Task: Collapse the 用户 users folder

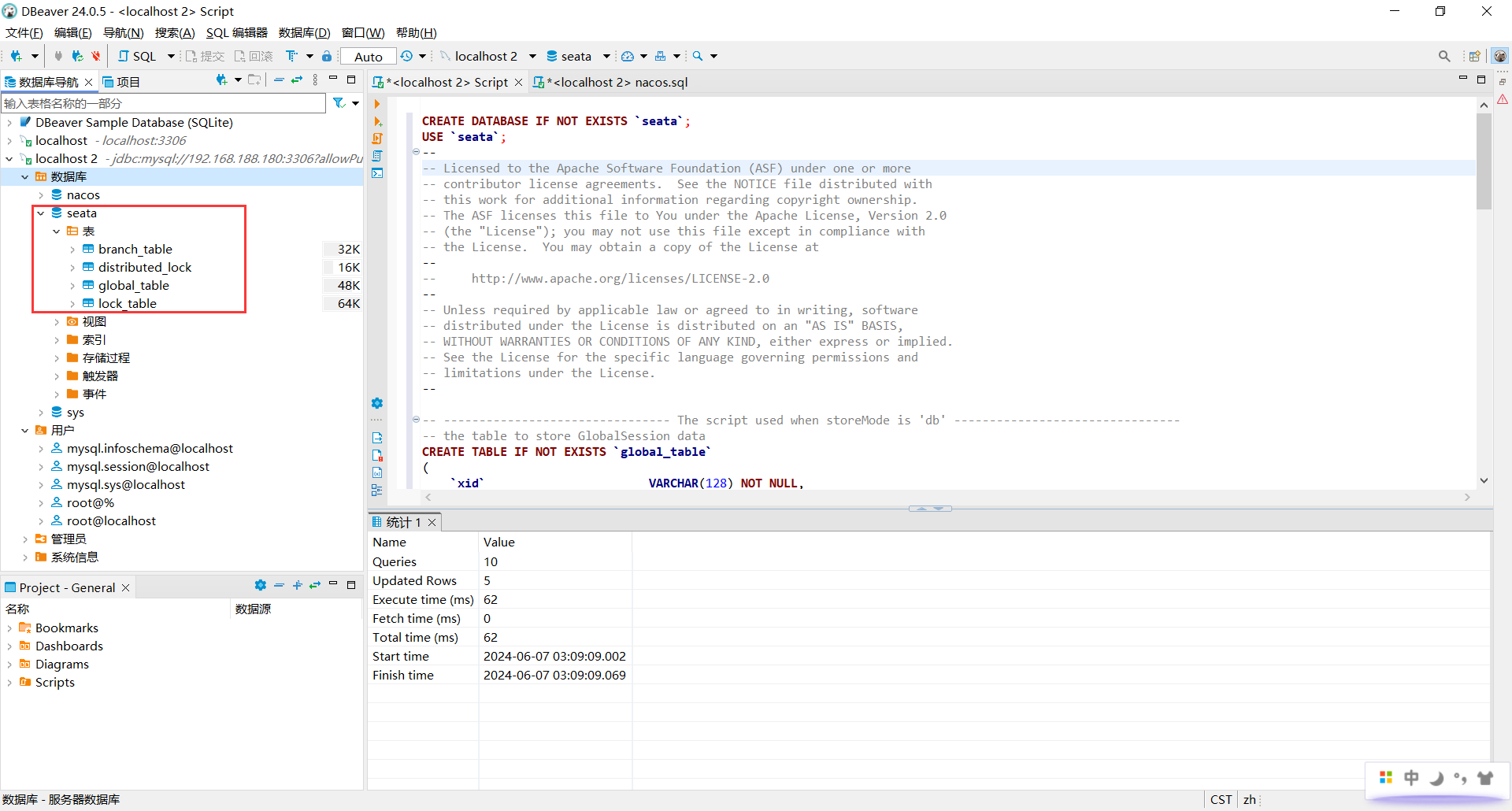Action: 25,430
